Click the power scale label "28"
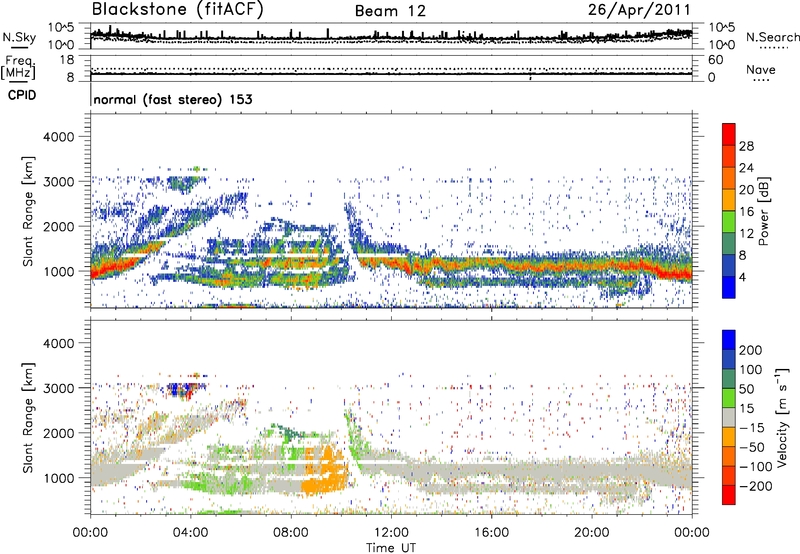800x554 pixels. coord(746,146)
